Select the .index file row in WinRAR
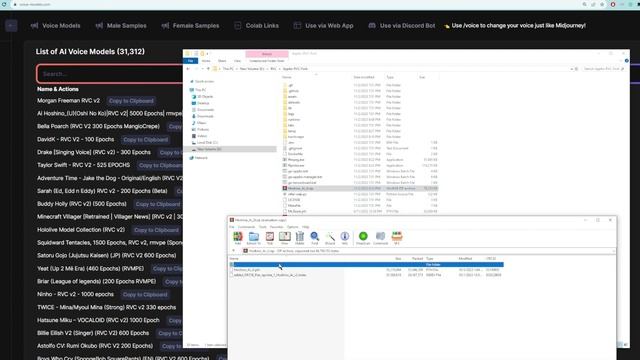Image resolution: width=640 pixels, height=360 pixels. point(366,276)
